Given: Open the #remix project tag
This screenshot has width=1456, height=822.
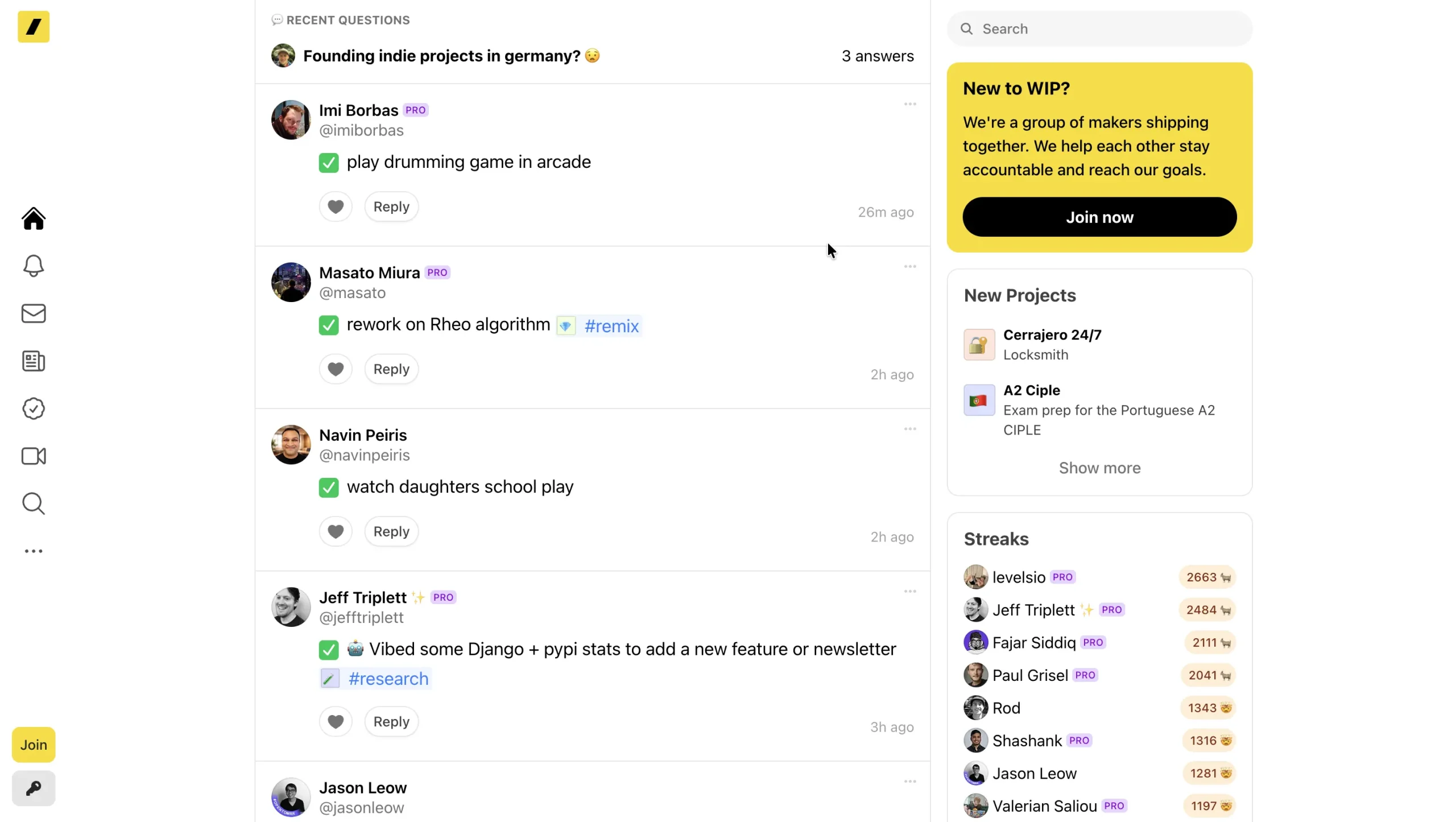Looking at the screenshot, I should pyautogui.click(x=599, y=326).
